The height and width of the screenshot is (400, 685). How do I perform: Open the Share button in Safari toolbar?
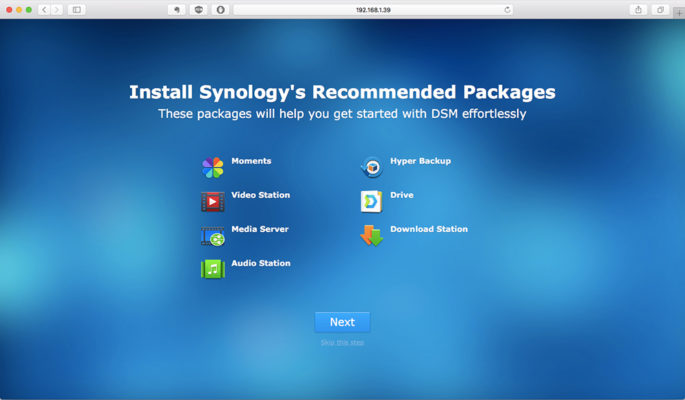638,10
